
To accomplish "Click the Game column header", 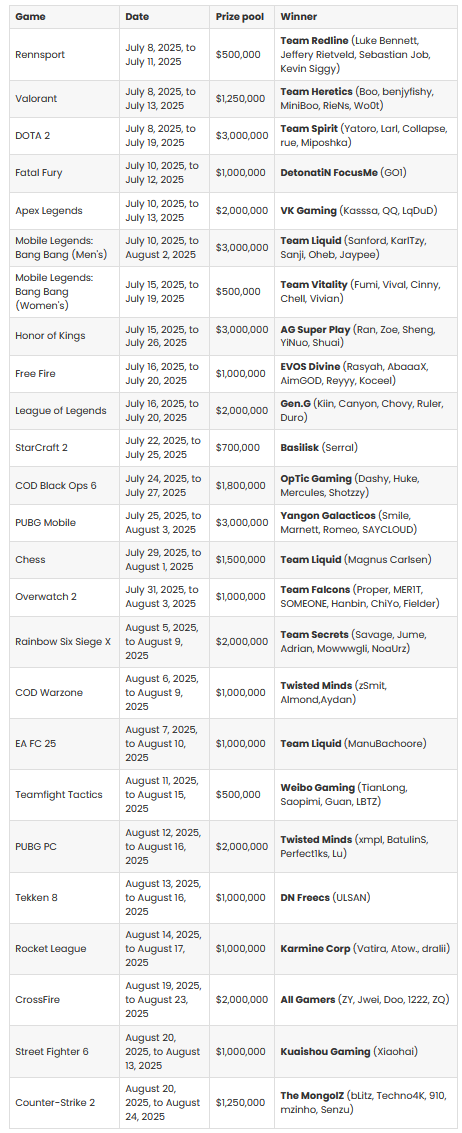I will click(x=30, y=16).
